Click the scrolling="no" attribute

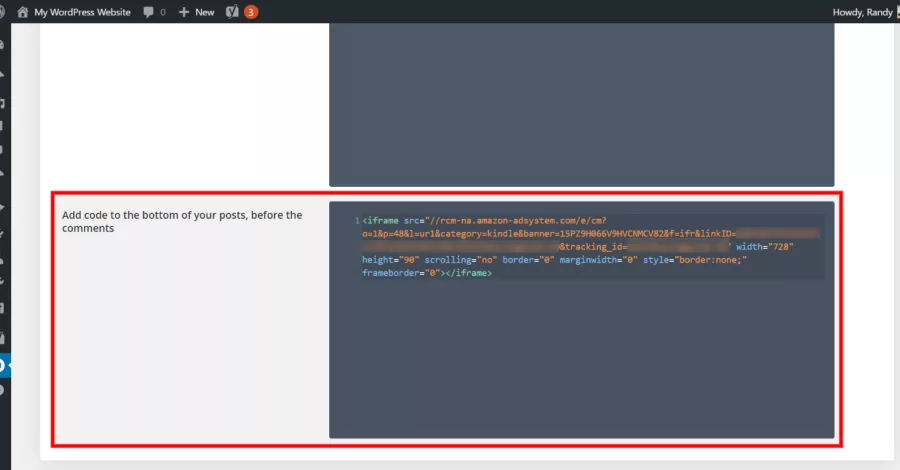point(461,260)
